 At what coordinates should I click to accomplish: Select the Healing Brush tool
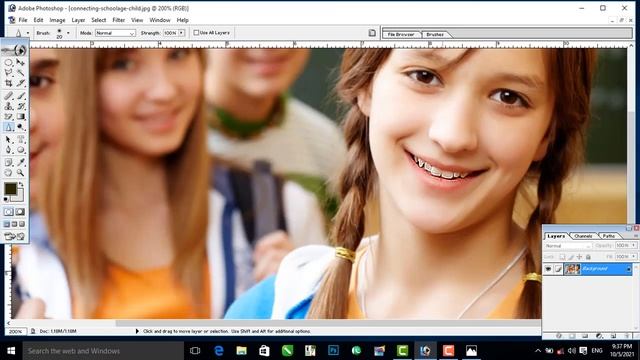(9, 96)
